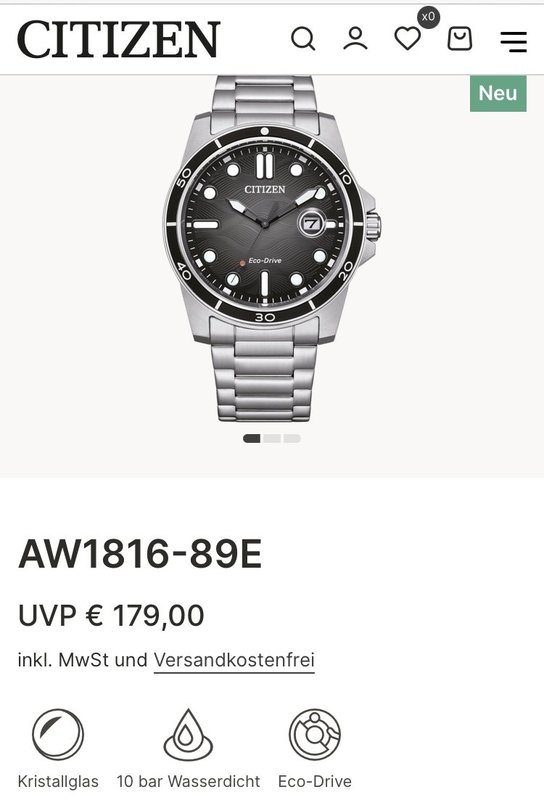Switch to the third carousel image dot
This screenshot has height=800, width=544.
292,438
